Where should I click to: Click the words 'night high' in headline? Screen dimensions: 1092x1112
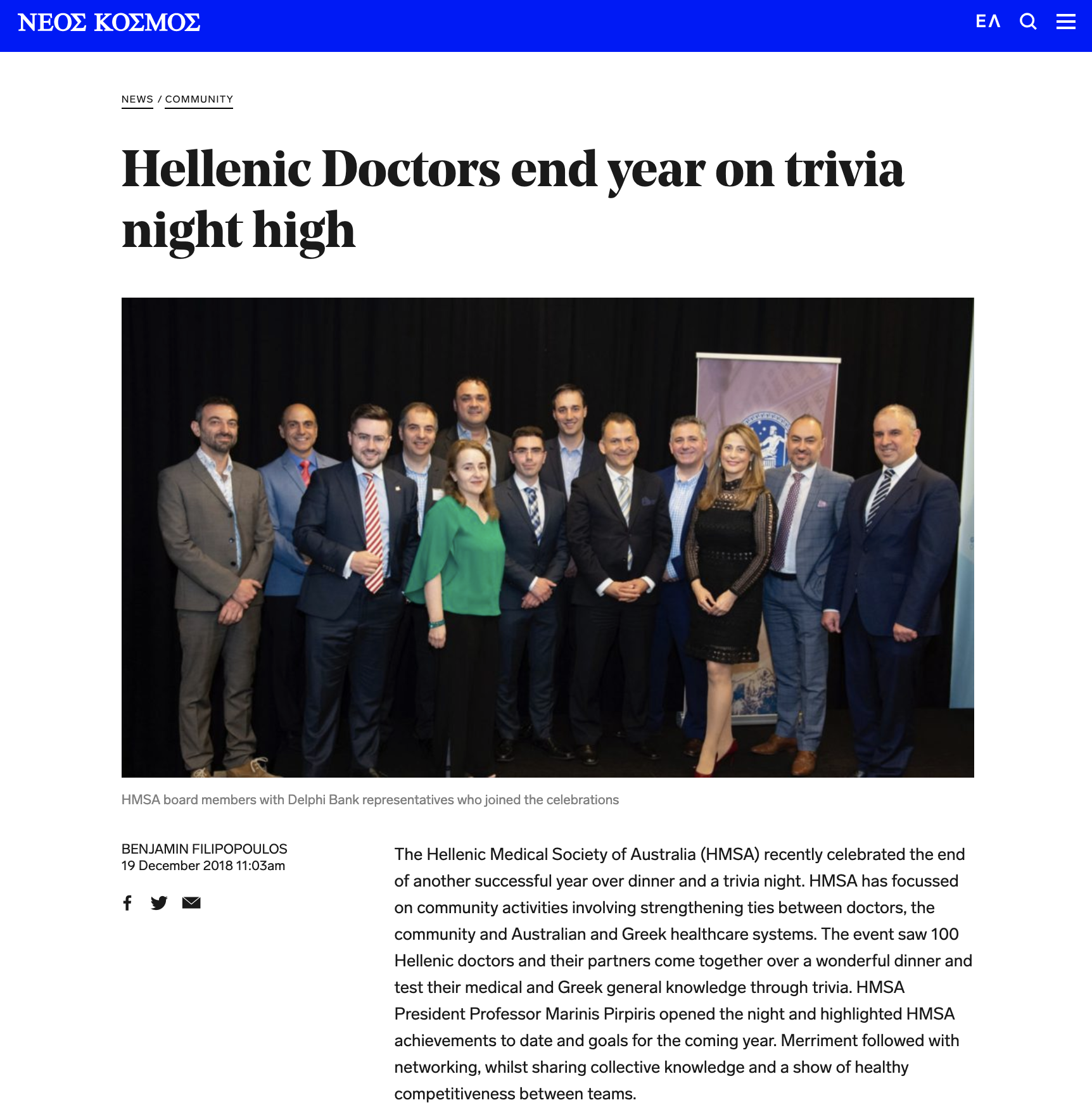238,231
